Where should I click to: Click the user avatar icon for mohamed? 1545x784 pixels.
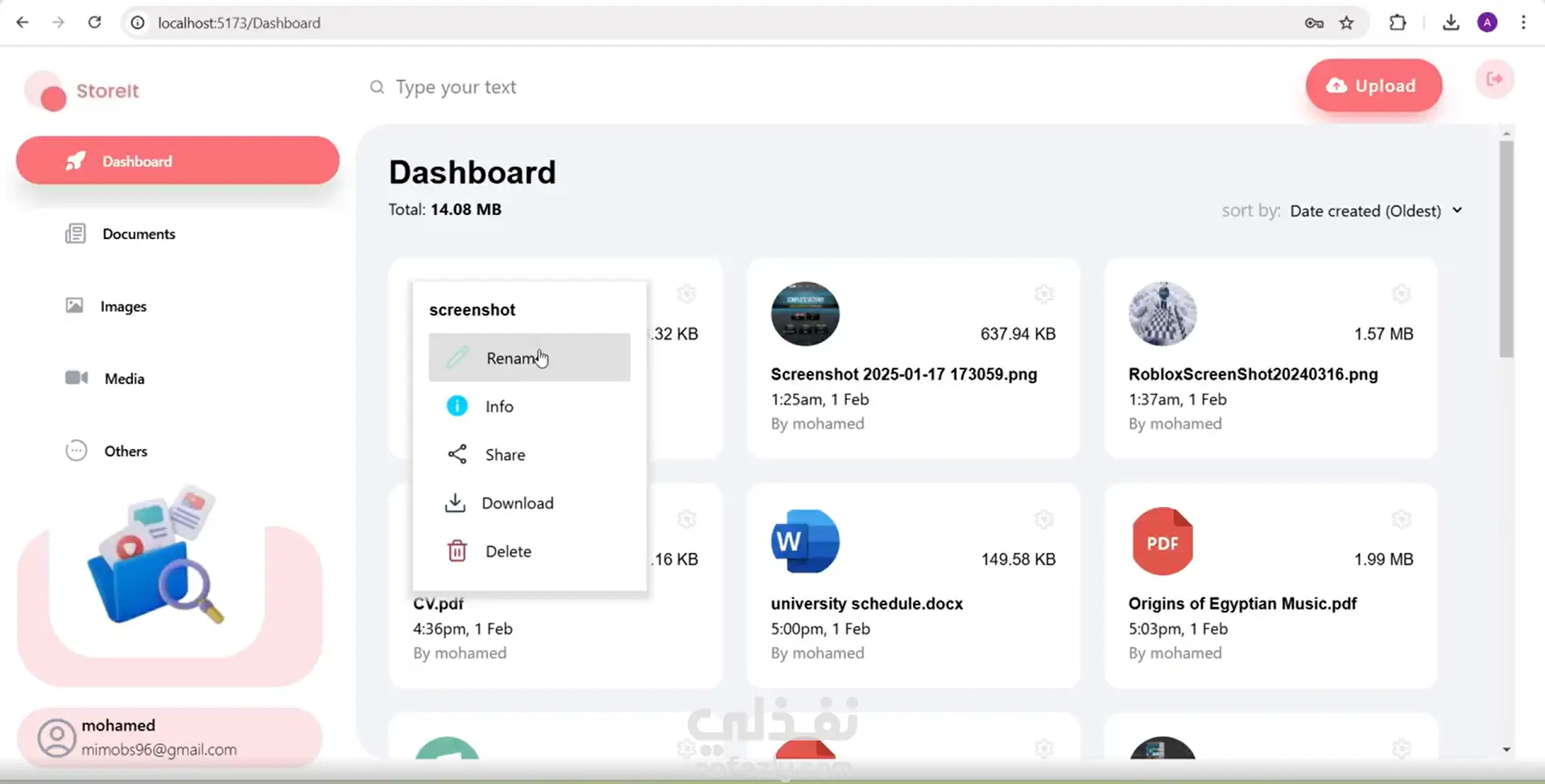tap(57, 737)
